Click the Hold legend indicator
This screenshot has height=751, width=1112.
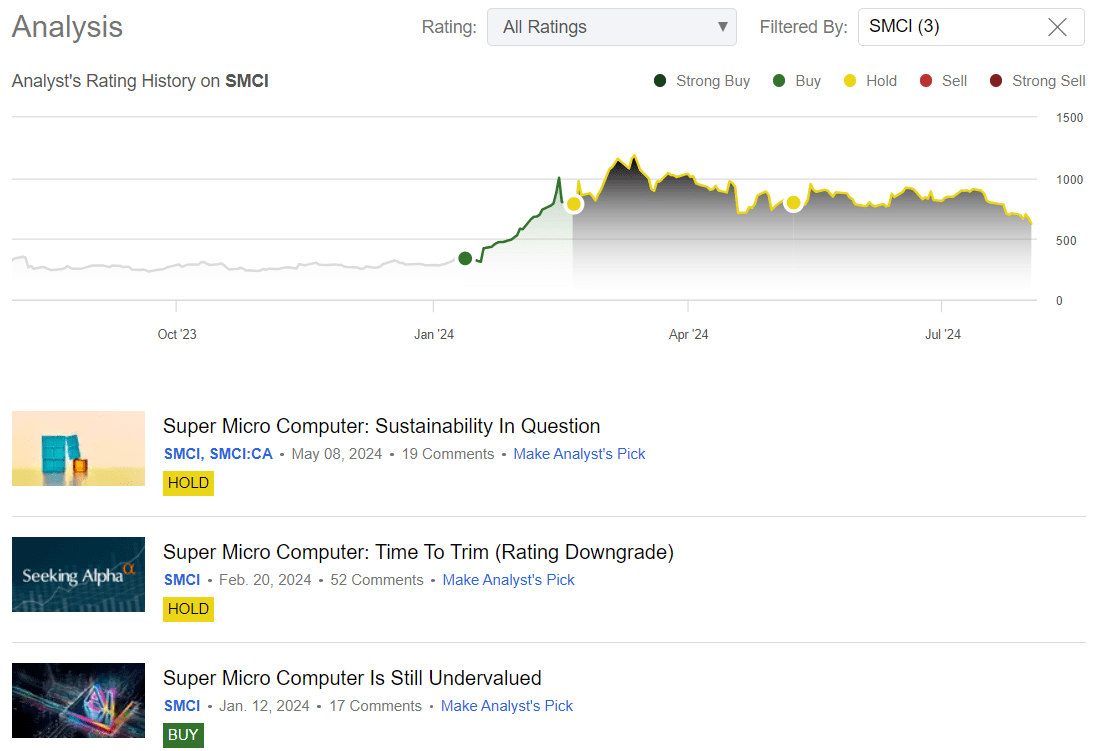pyautogui.click(x=852, y=81)
